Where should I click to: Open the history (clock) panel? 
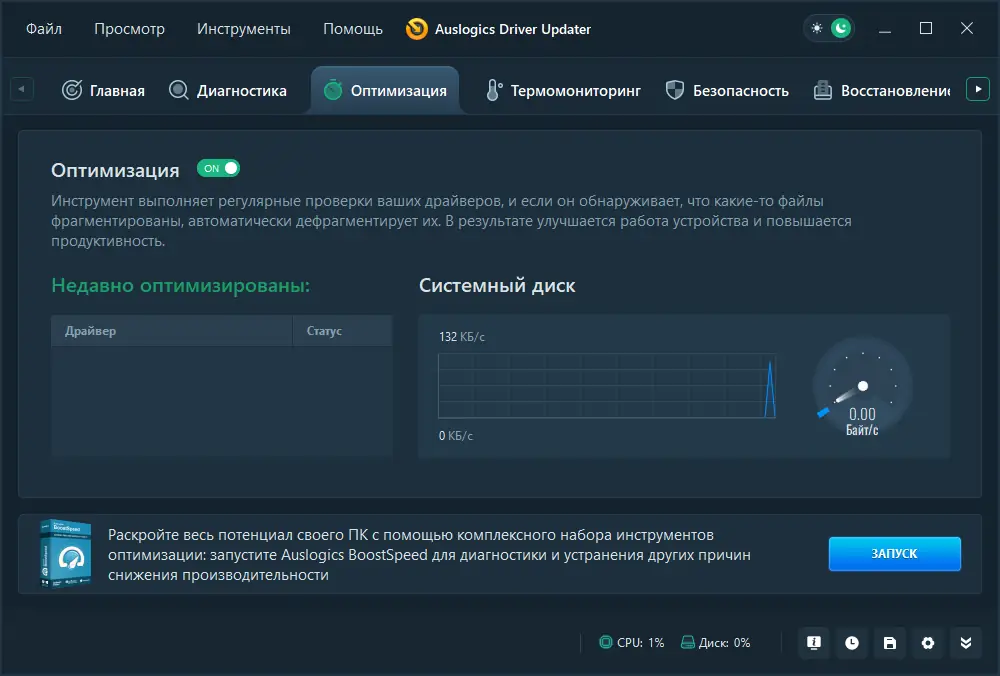click(851, 643)
